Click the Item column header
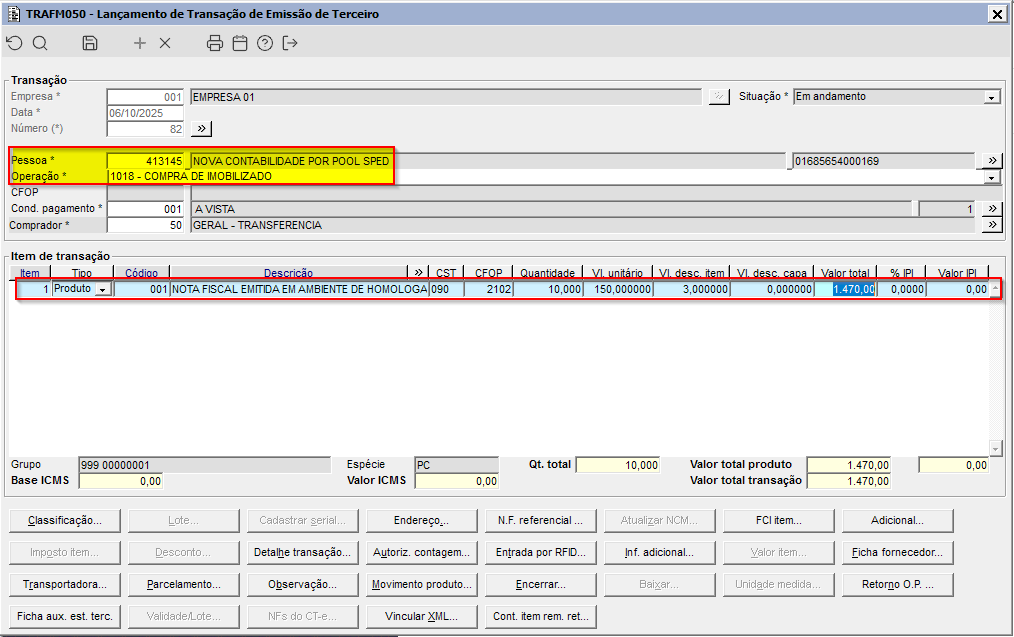The width and height of the screenshot is (1014, 637). pos(30,273)
